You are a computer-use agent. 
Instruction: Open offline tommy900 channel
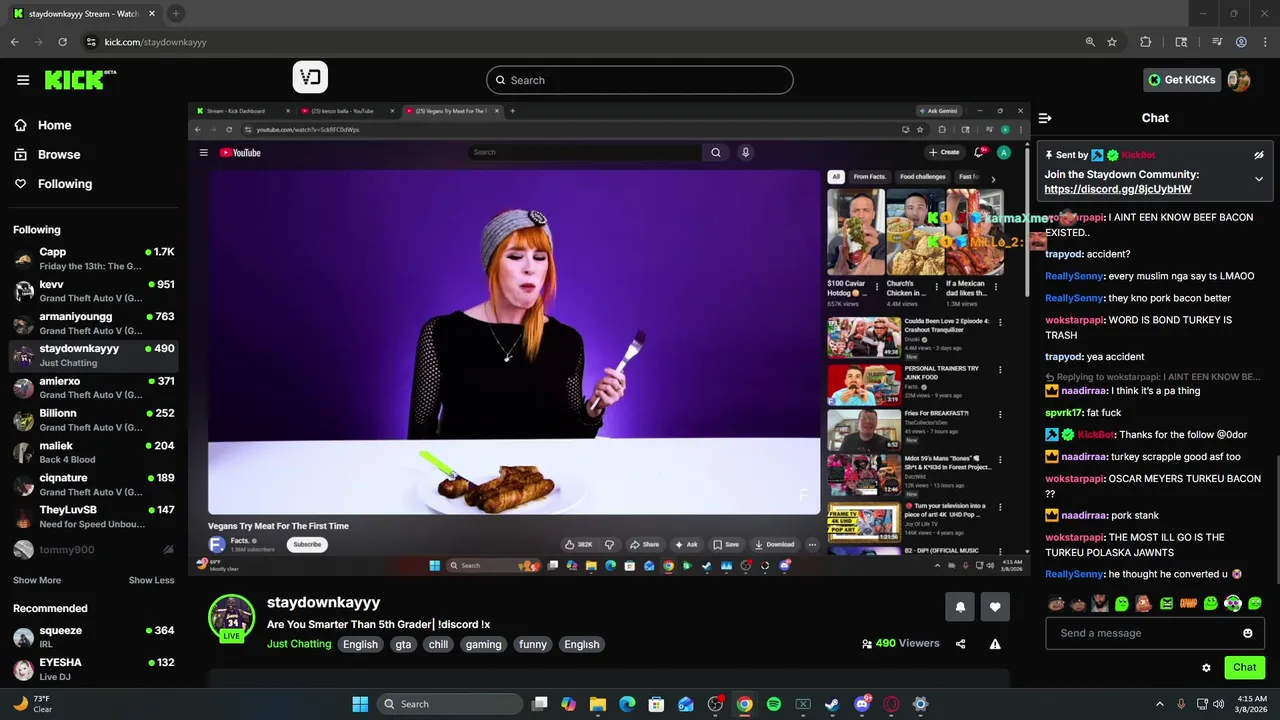[x=94, y=549]
